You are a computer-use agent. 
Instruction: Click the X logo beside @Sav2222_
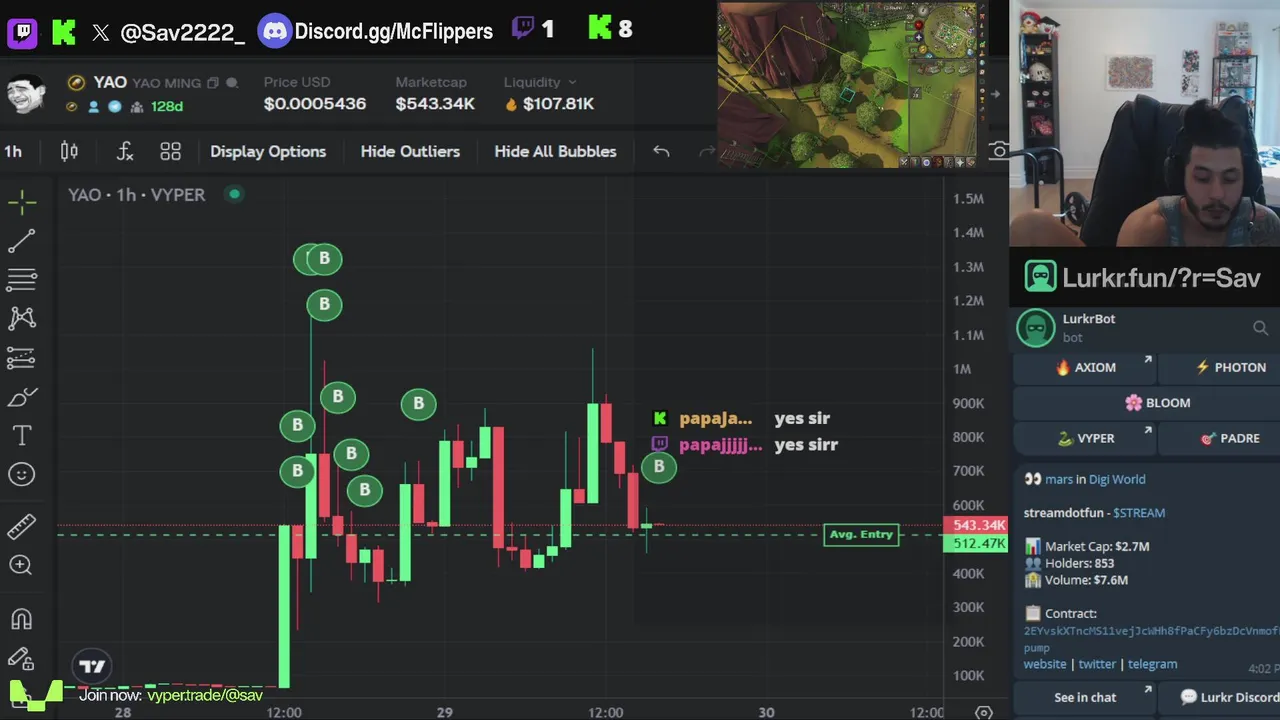pyautogui.click(x=100, y=32)
